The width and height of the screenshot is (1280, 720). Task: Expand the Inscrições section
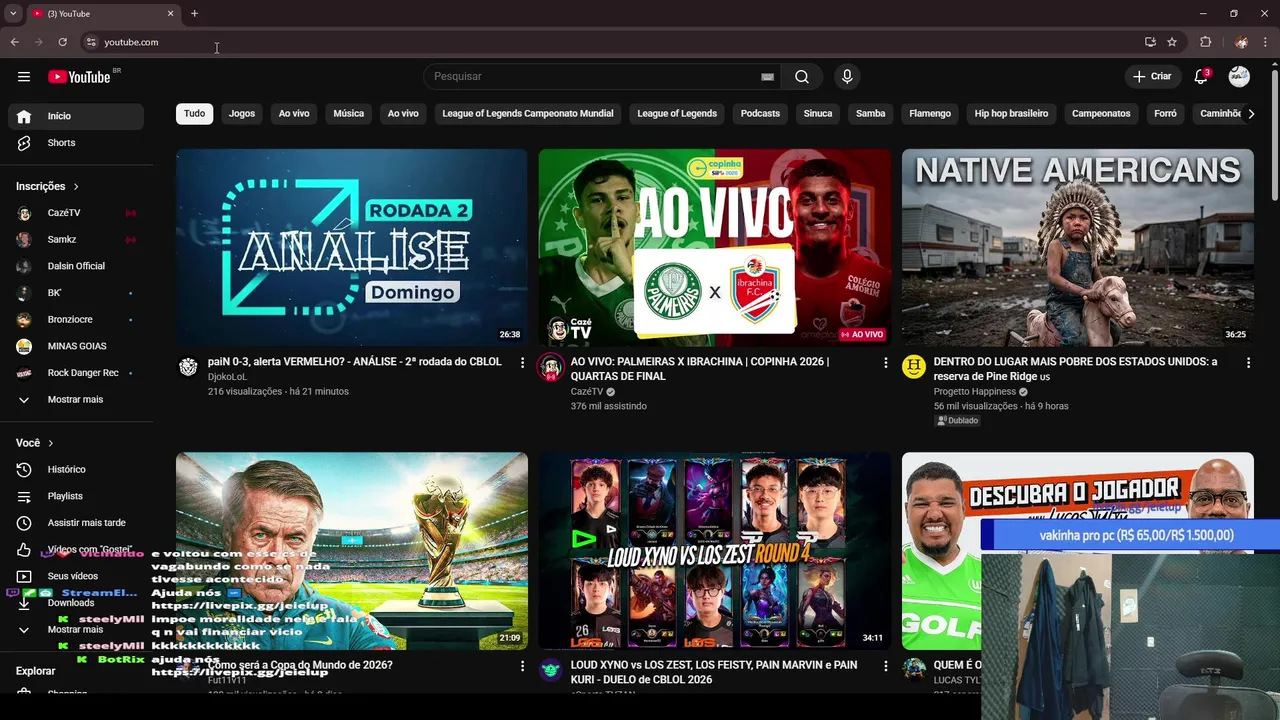[47, 186]
